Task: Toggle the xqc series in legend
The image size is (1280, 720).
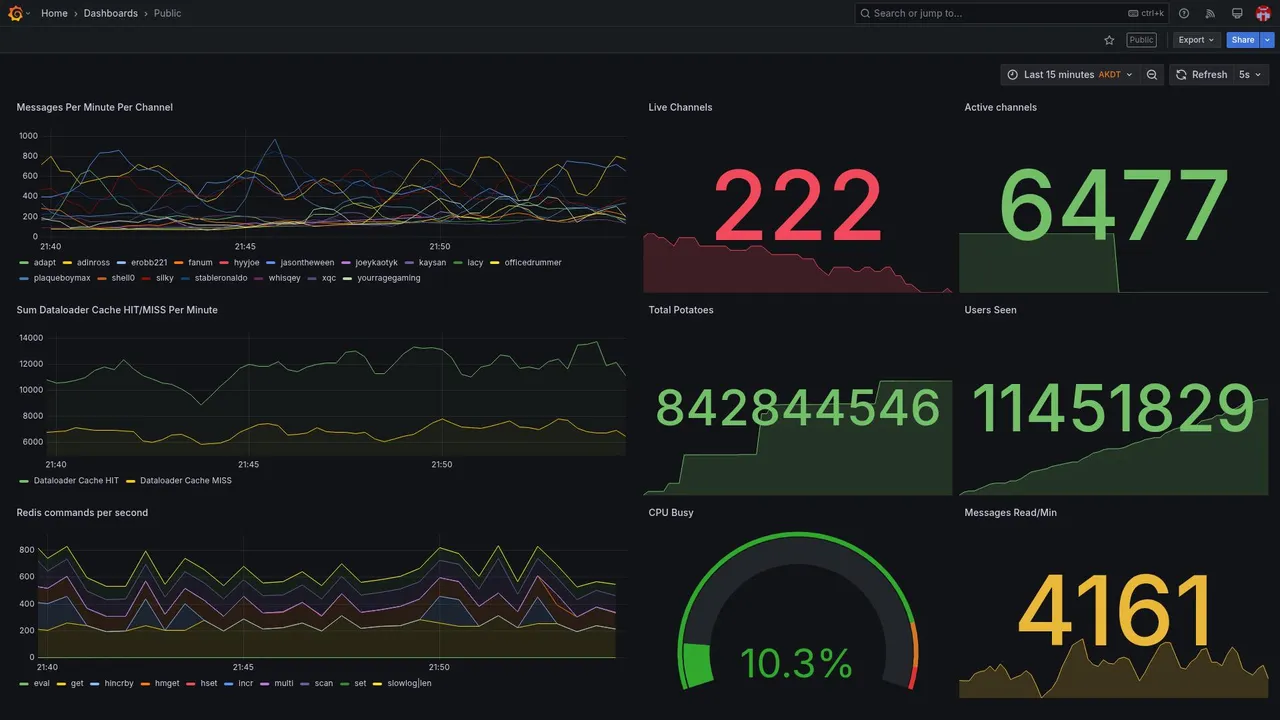Action: 322,278
